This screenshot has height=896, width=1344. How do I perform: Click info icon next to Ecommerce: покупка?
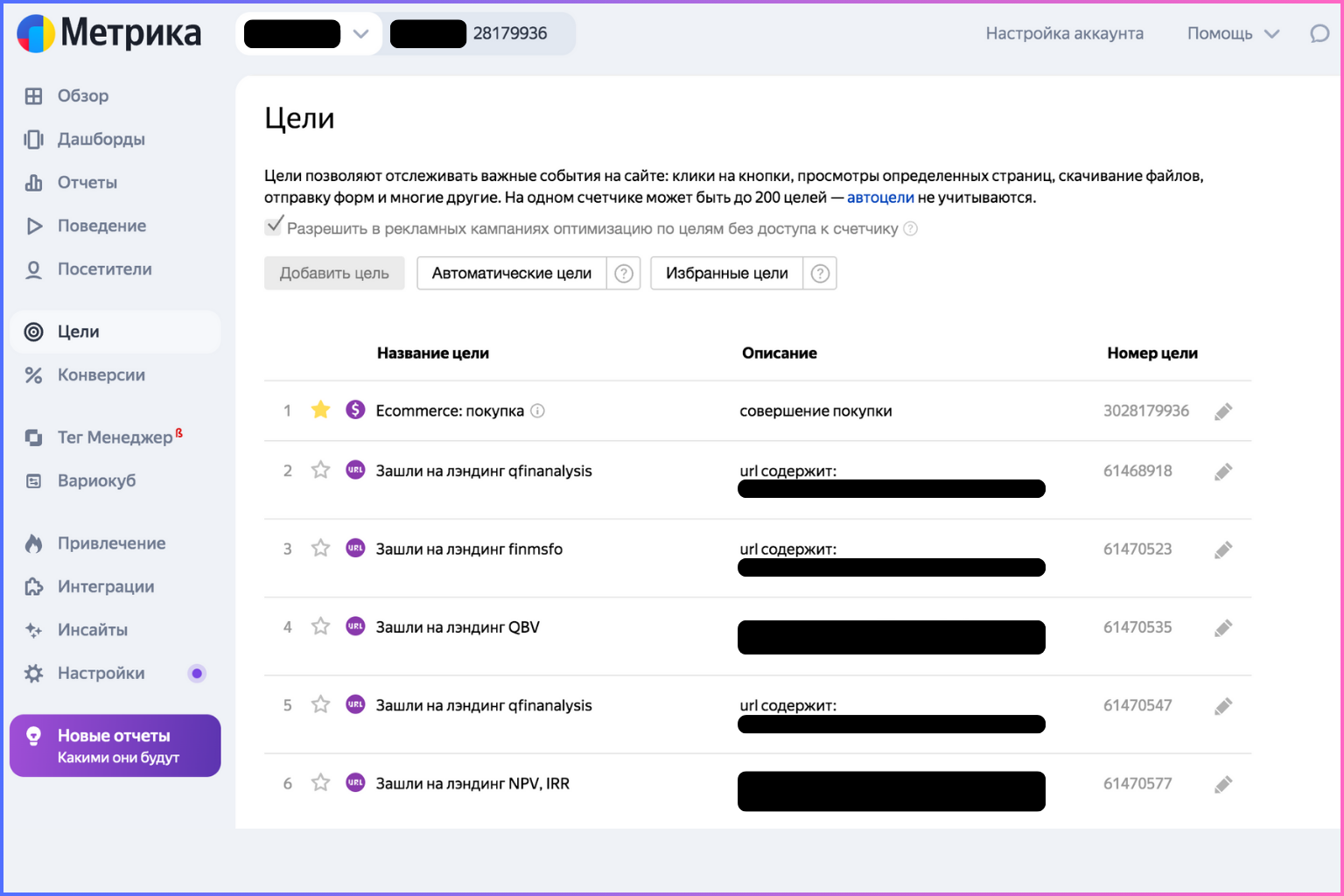point(538,411)
